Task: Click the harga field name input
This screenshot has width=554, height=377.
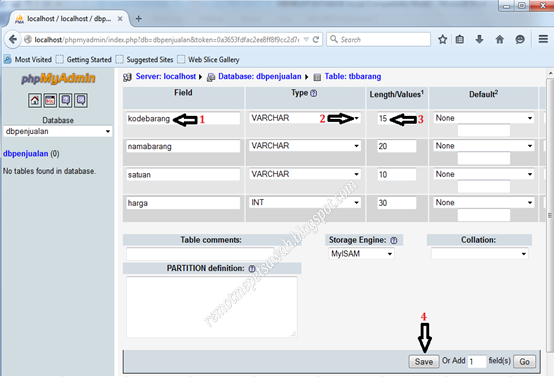Action: pyautogui.click(x=183, y=203)
